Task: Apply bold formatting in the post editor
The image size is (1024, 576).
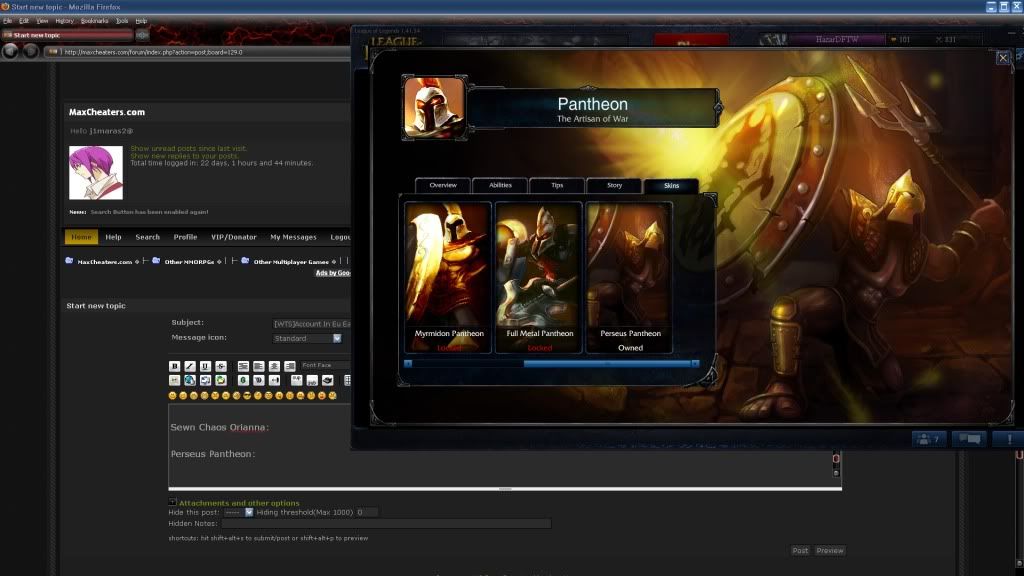Action: point(175,365)
